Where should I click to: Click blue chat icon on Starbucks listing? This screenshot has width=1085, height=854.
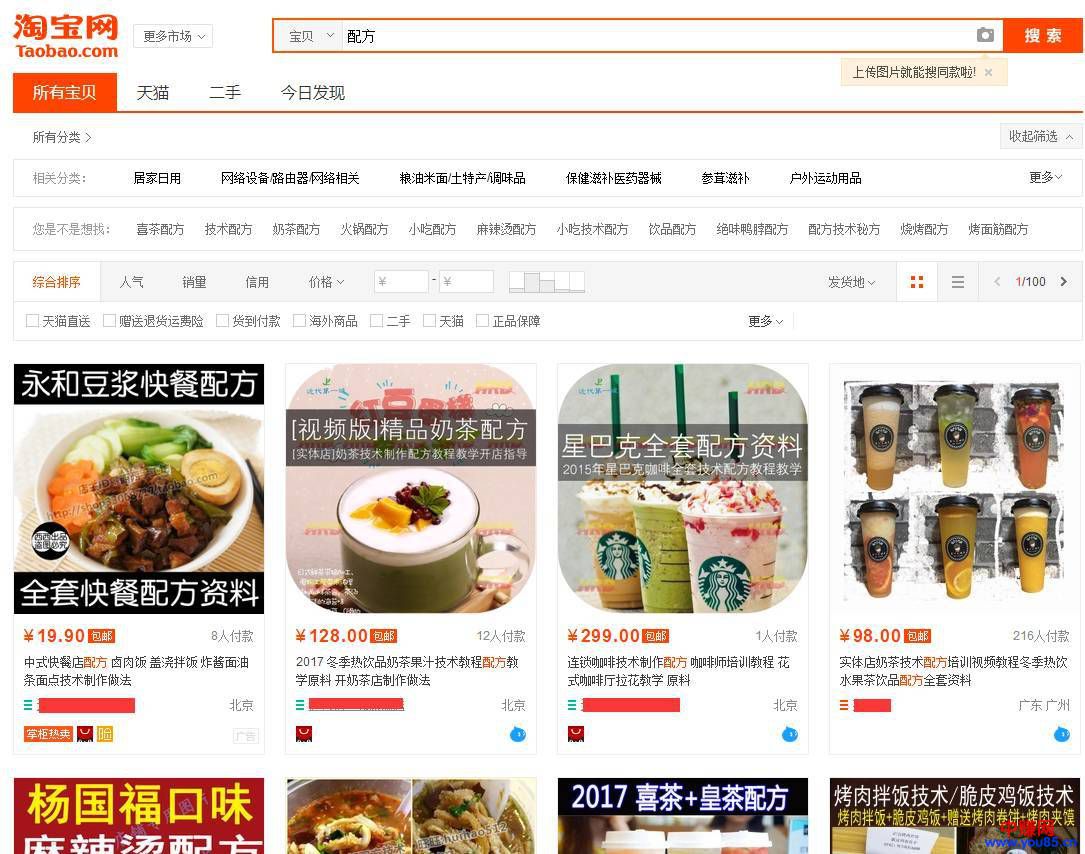click(790, 734)
